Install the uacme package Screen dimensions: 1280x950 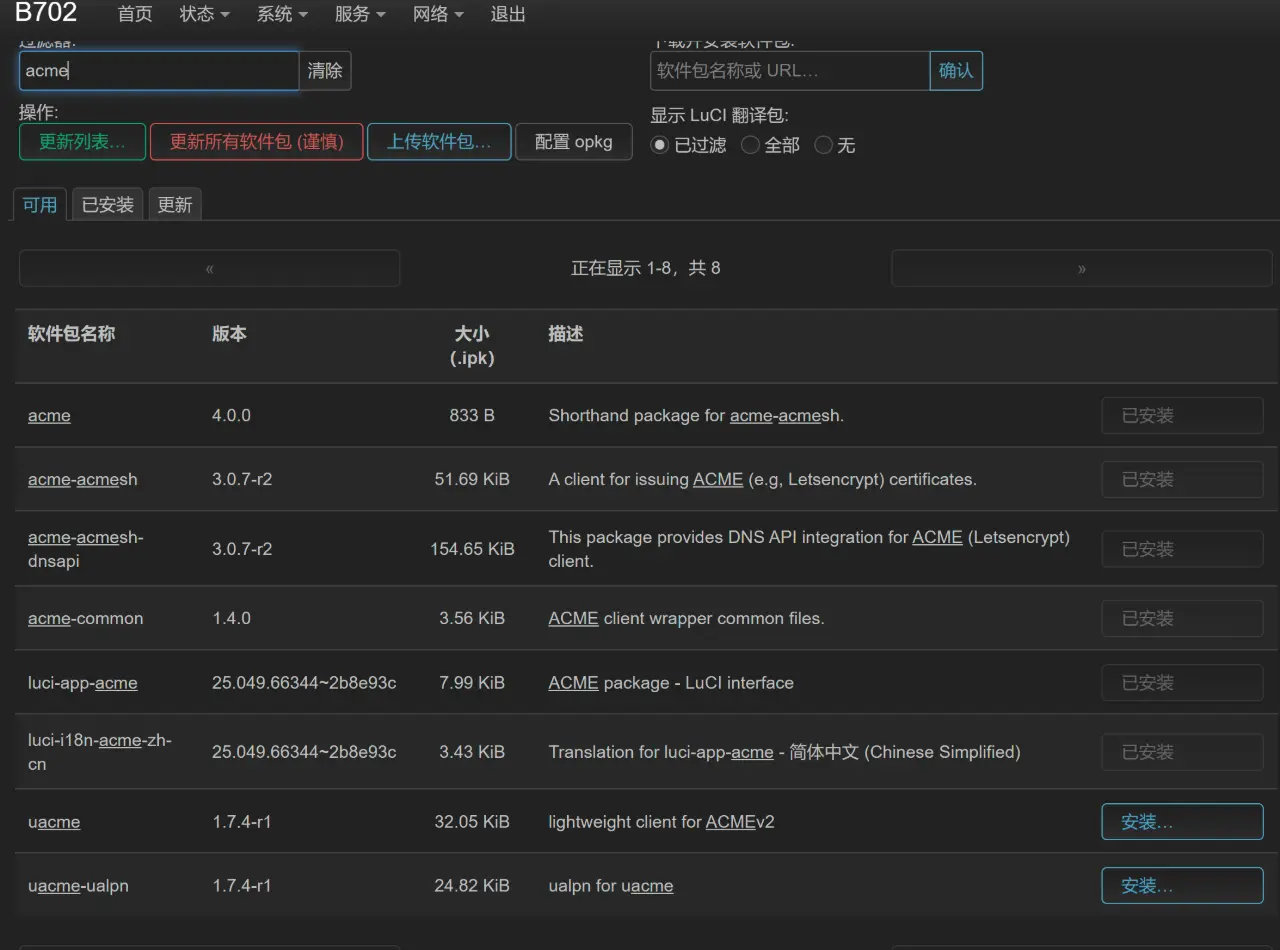tap(1182, 821)
